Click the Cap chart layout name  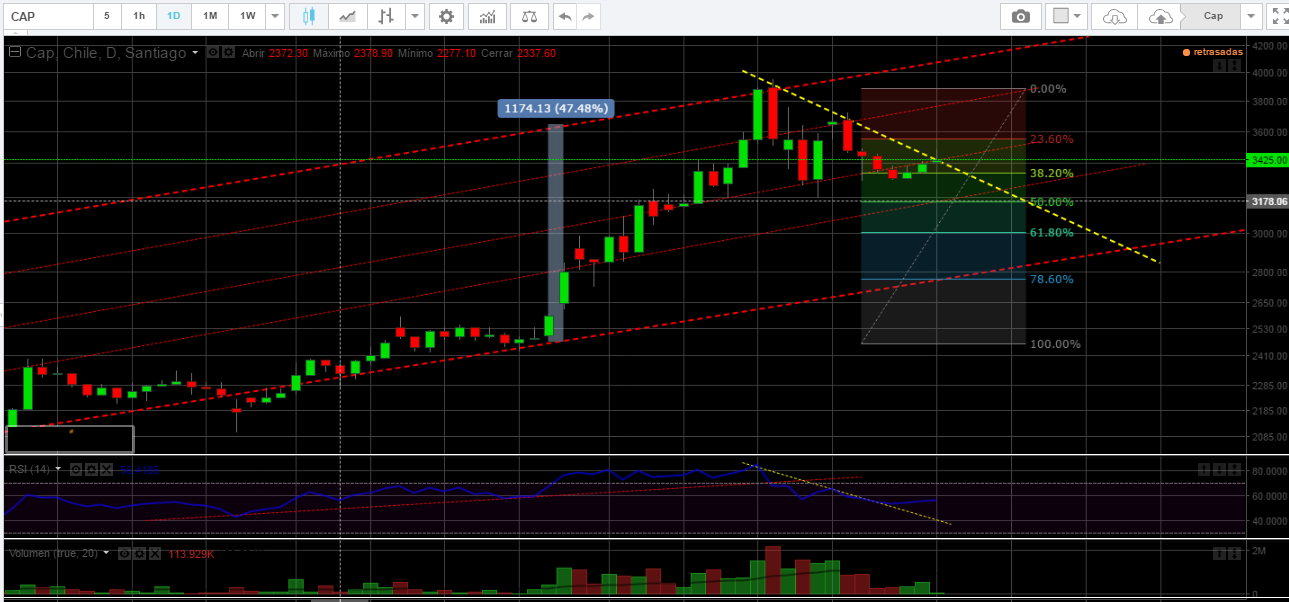1212,16
